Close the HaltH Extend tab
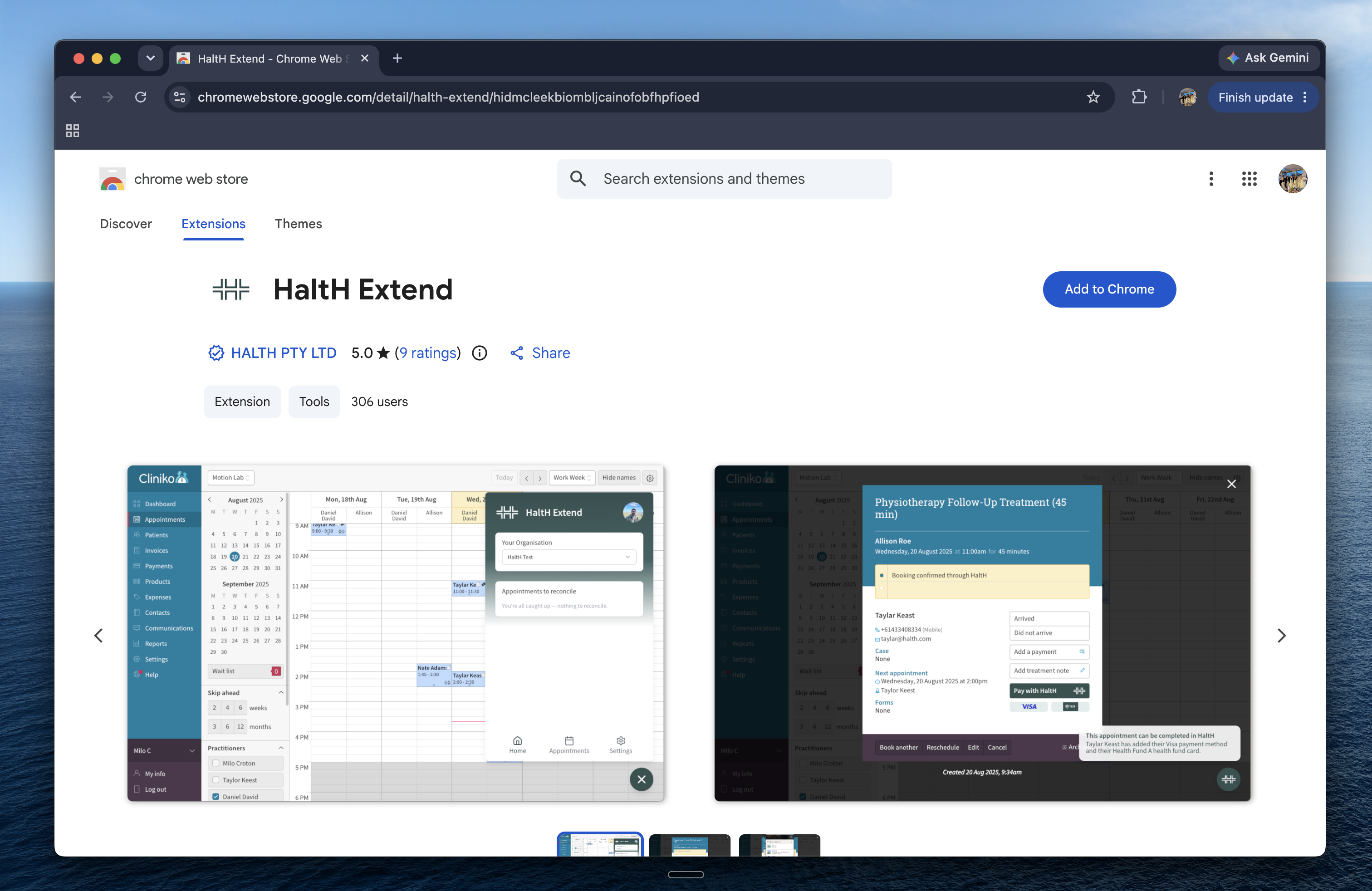 [x=364, y=58]
